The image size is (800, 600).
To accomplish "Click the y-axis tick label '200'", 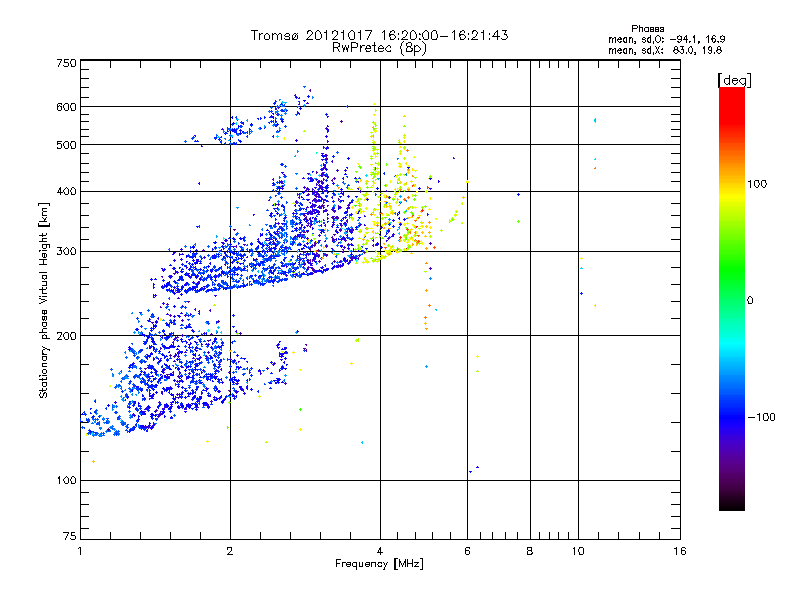I will tap(66, 336).
